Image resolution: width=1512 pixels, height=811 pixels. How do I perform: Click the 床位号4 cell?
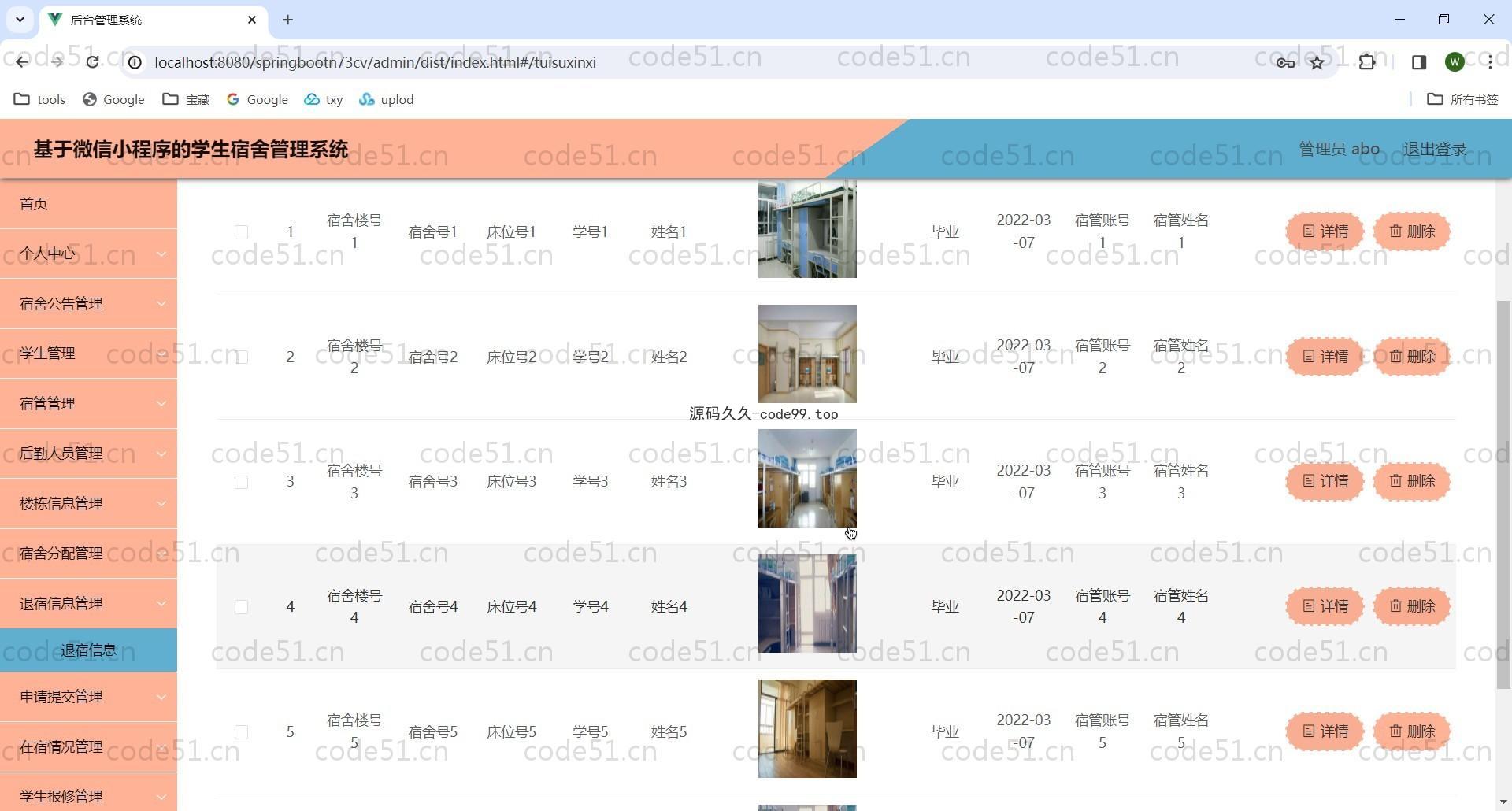[512, 607]
